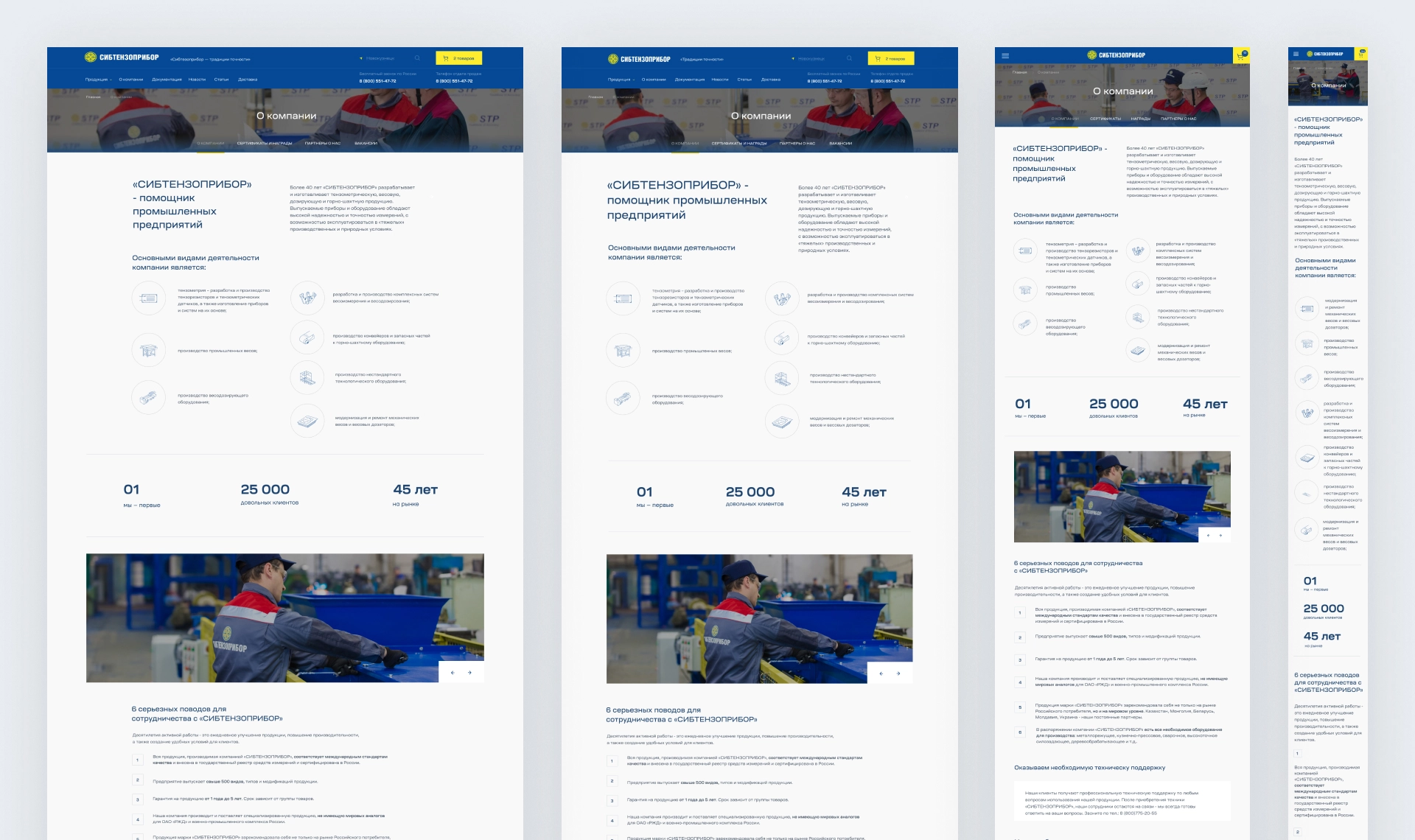Expand the Продукция dropdown in the leftmost mockup

tap(98, 80)
